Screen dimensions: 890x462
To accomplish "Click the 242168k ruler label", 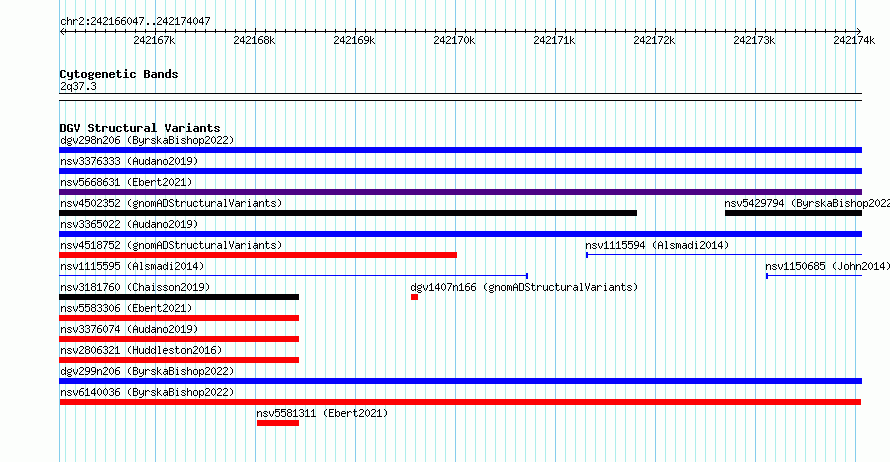I will (254, 40).
